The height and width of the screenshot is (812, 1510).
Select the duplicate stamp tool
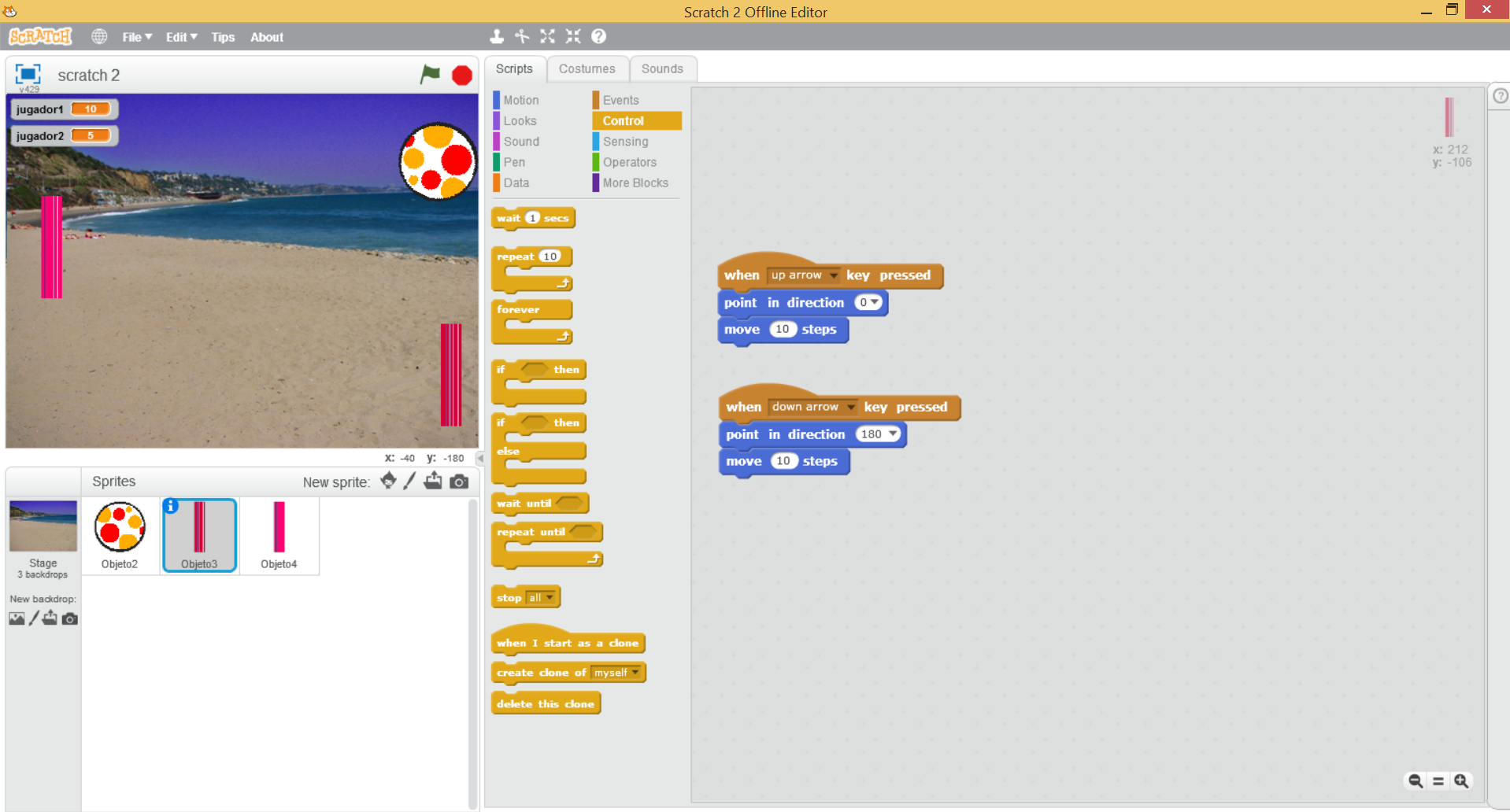click(497, 36)
